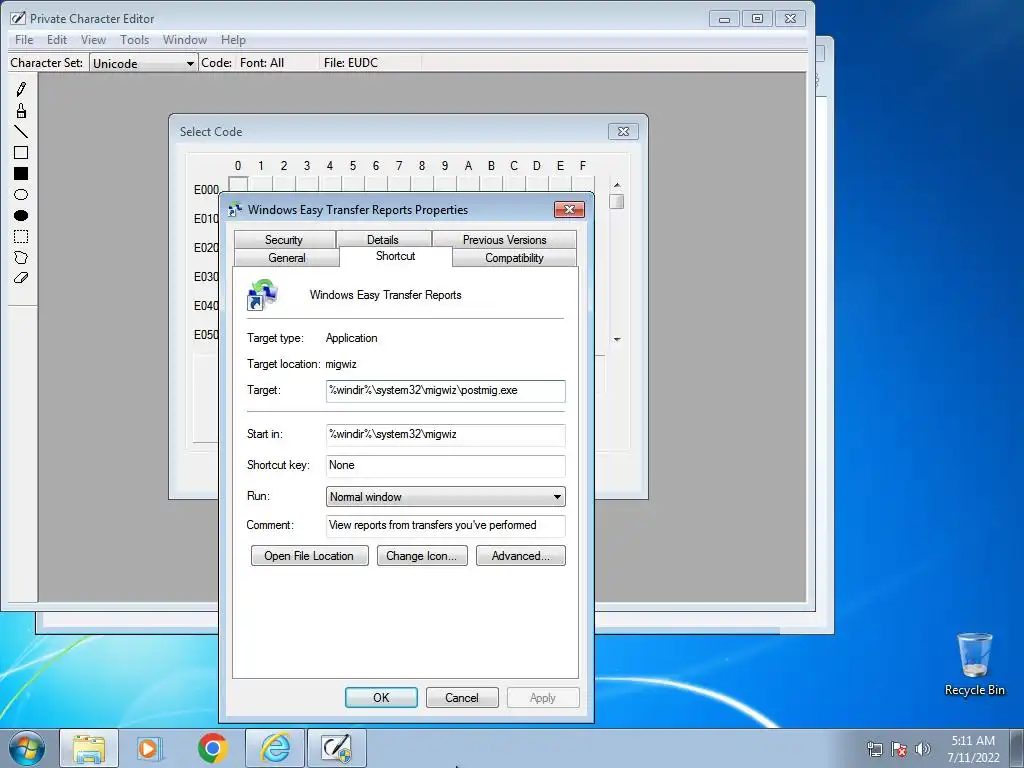Click the taskbar clock showing 5:11 AM
The width and height of the screenshot is (1024, 768).
point(973,749)
